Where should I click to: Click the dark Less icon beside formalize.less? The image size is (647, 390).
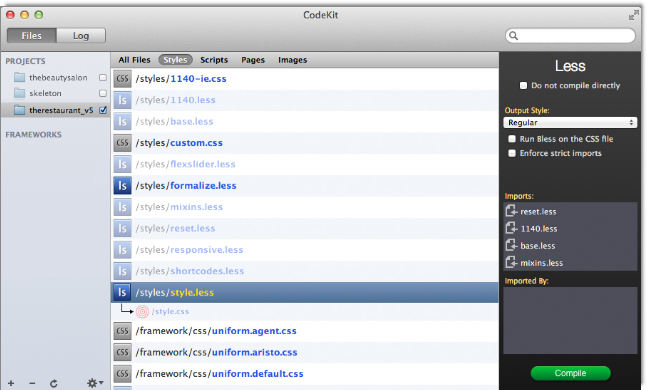[123, 186]
